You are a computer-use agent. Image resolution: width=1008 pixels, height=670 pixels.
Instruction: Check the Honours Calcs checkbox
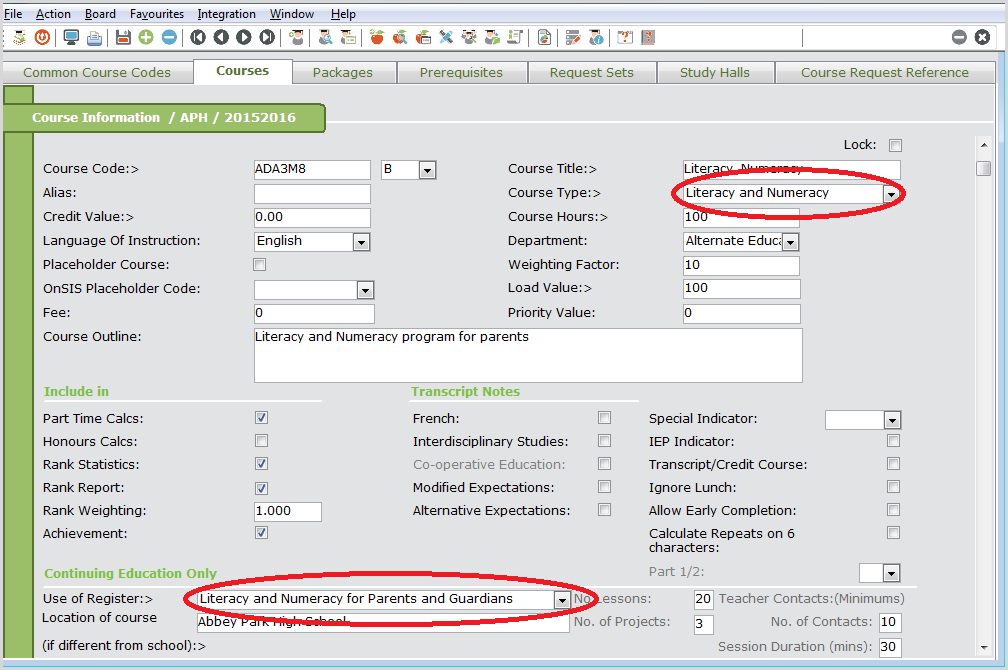pos(261,441)
